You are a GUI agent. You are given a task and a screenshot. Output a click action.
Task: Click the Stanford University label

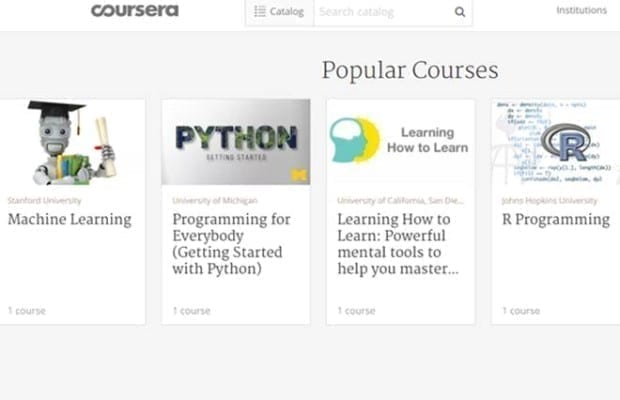click(x=44, y=200)
